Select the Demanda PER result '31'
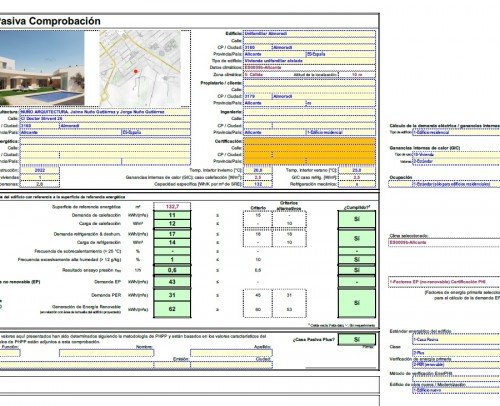 click(172, 295)
